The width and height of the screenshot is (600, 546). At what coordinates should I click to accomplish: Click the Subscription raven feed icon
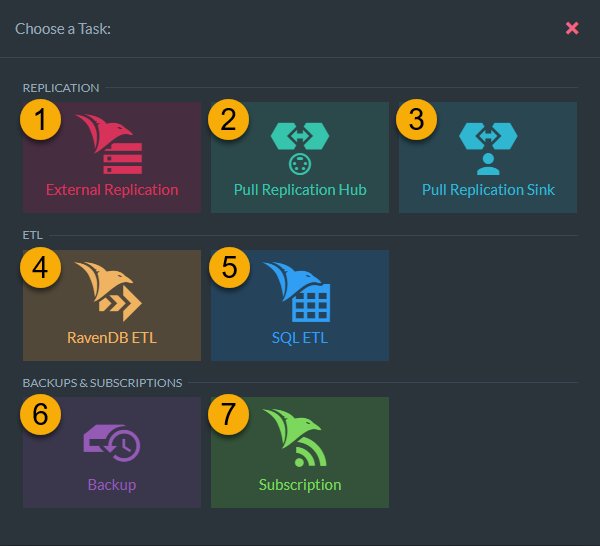point(297,438)
